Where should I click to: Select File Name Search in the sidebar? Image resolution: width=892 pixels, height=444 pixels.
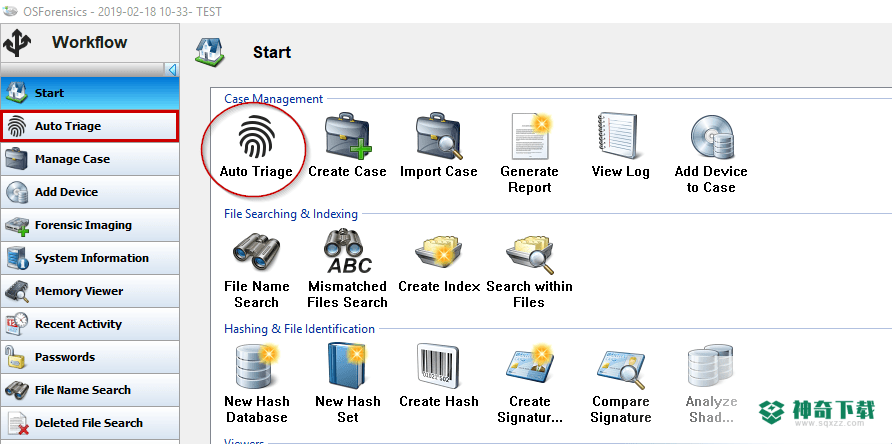(90, 390)
